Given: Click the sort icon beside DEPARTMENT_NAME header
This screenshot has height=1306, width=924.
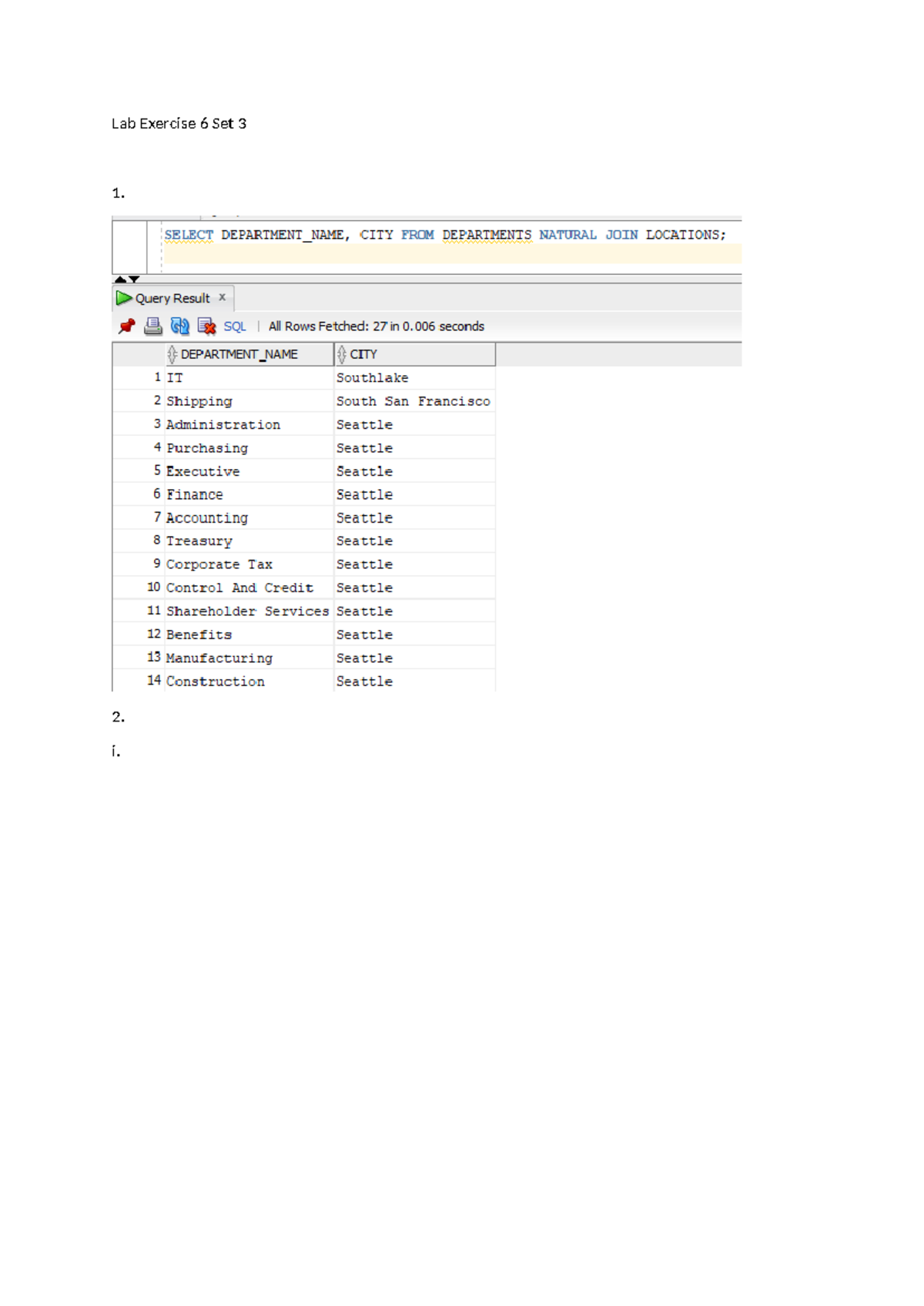Looking at the screenshot, I should pos(172,354).
